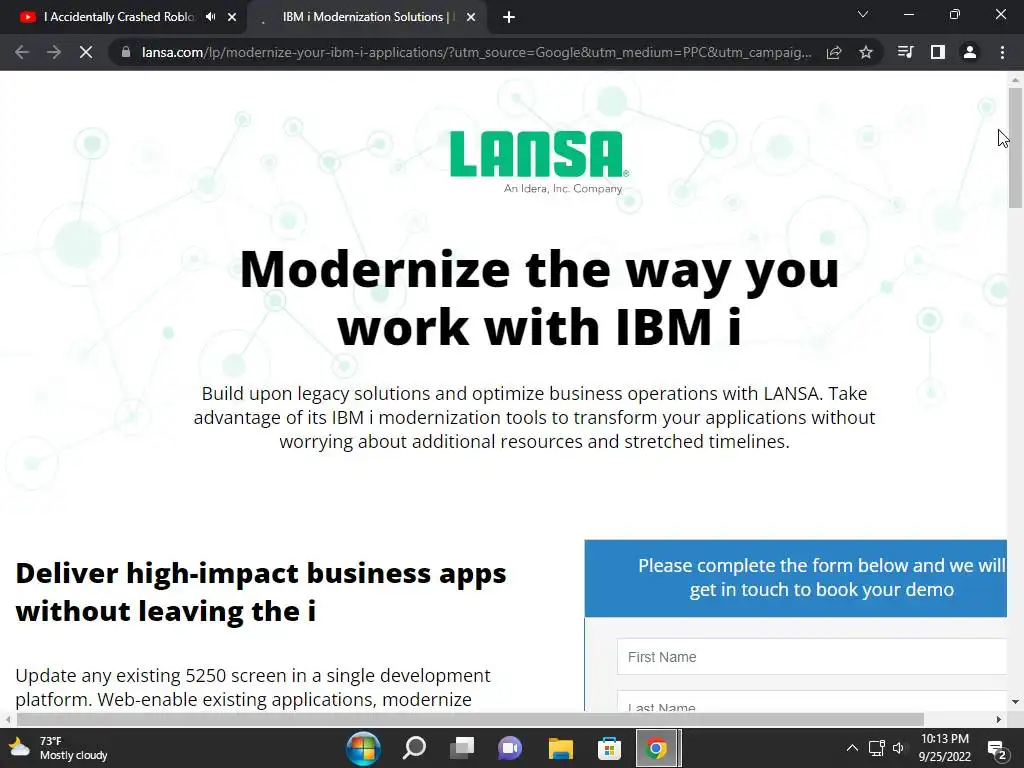Screen dimensions: 1024x768
Task: Click the scroll down arrow
Action: tap(1015, 702)
